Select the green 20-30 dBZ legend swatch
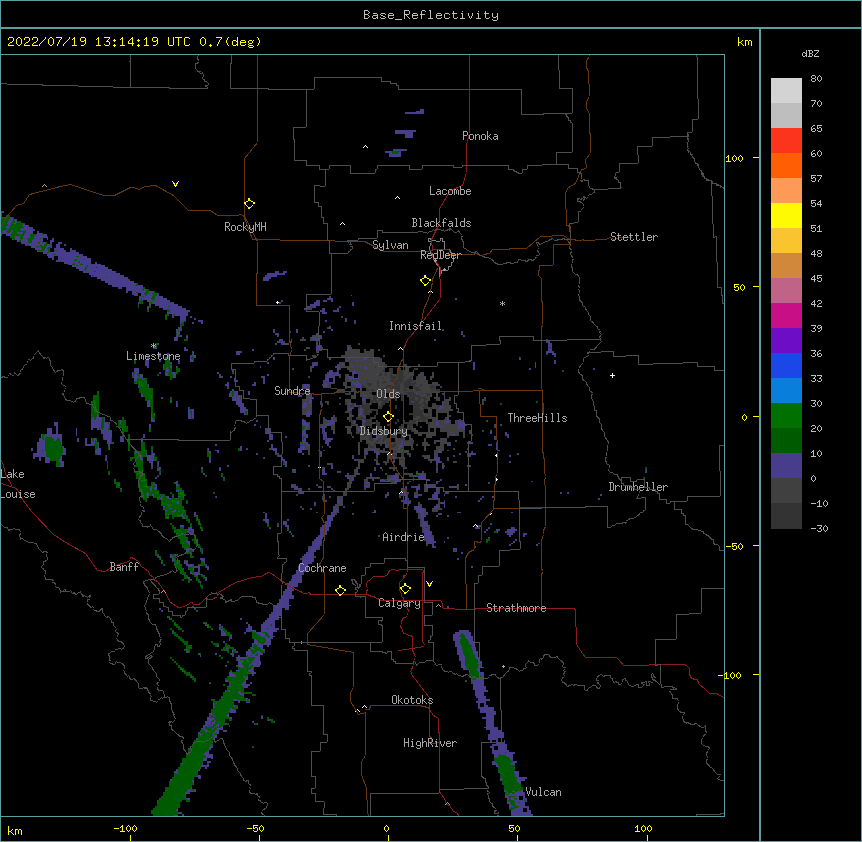 tap(786, 416)
